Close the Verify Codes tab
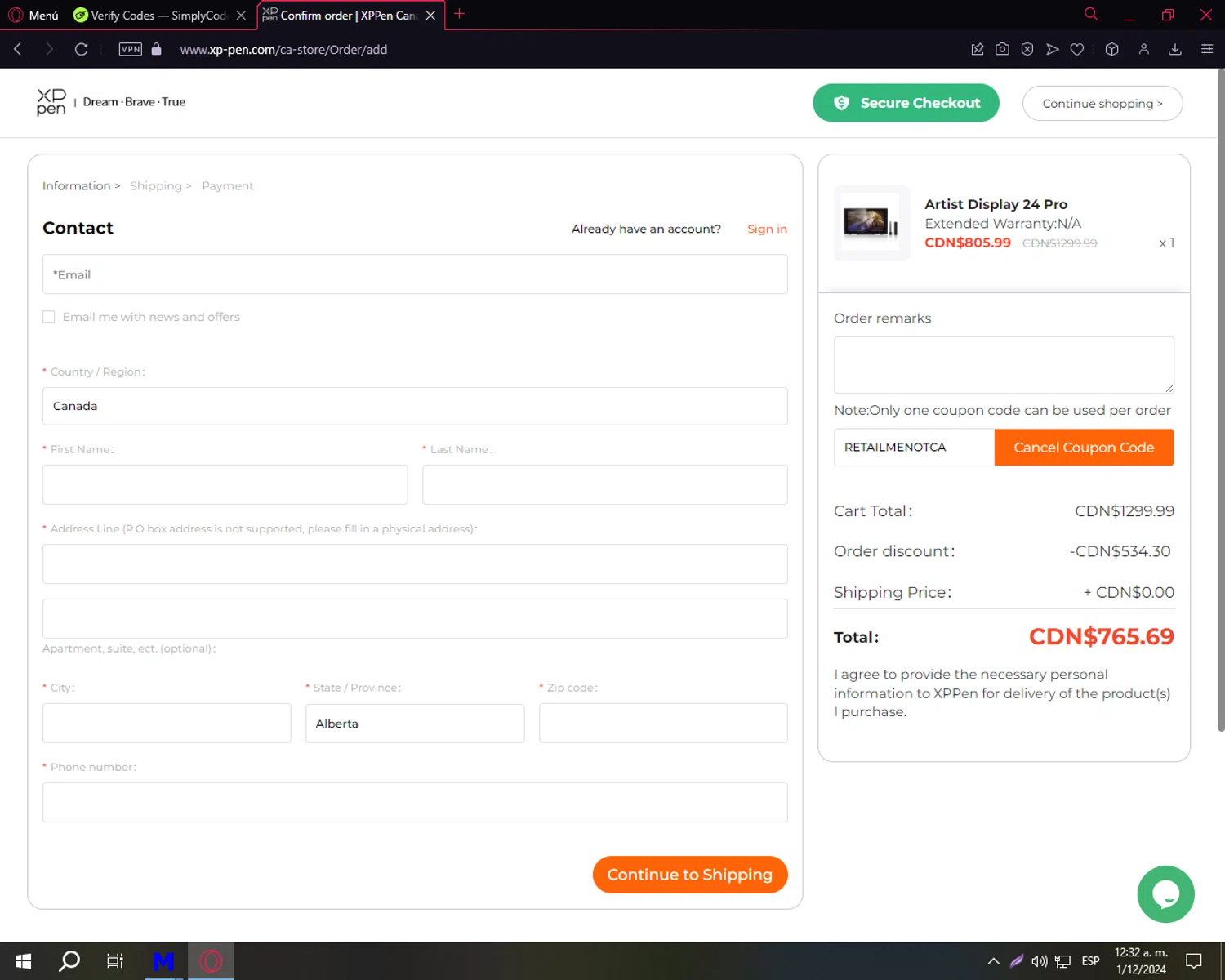The image size is (1225, 980). 241,15
